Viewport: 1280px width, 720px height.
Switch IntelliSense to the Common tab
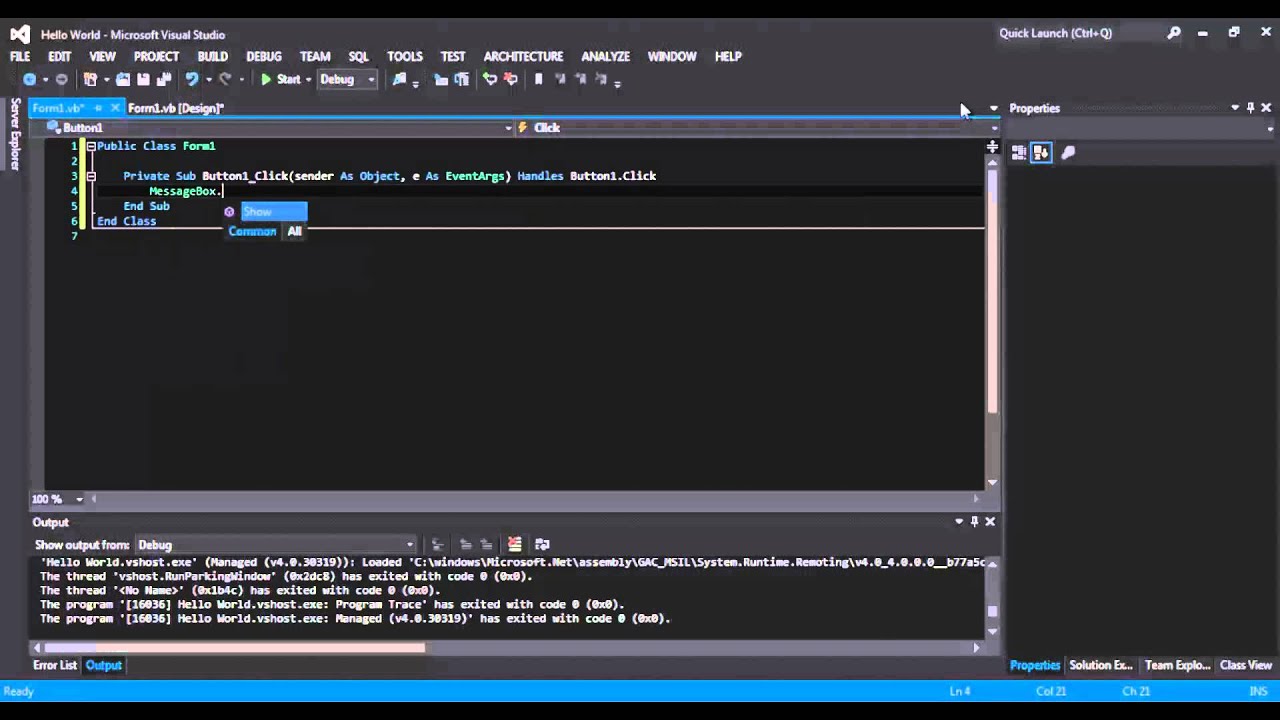tap(252, 231)
